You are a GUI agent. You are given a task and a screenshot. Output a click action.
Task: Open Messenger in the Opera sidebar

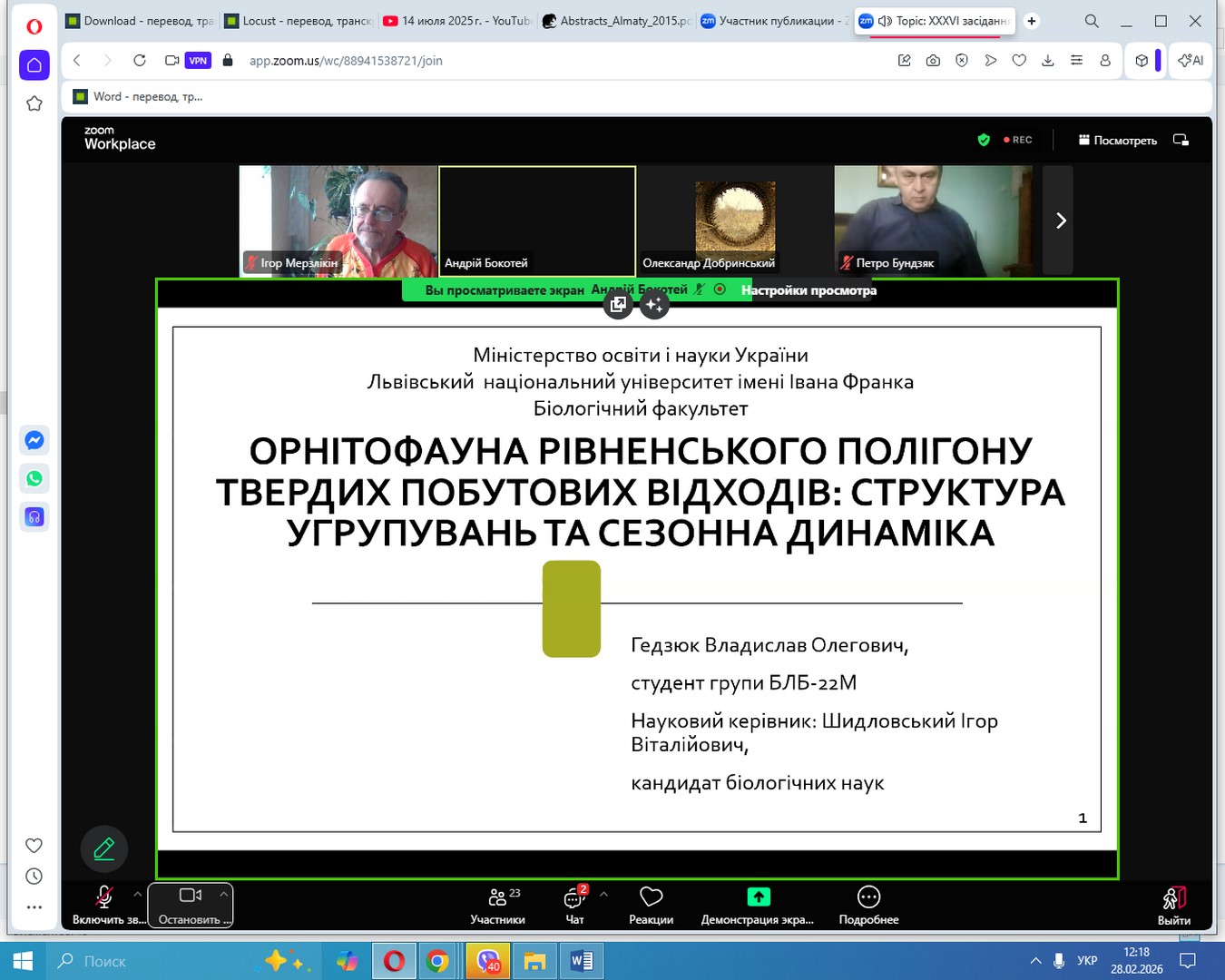34,440
